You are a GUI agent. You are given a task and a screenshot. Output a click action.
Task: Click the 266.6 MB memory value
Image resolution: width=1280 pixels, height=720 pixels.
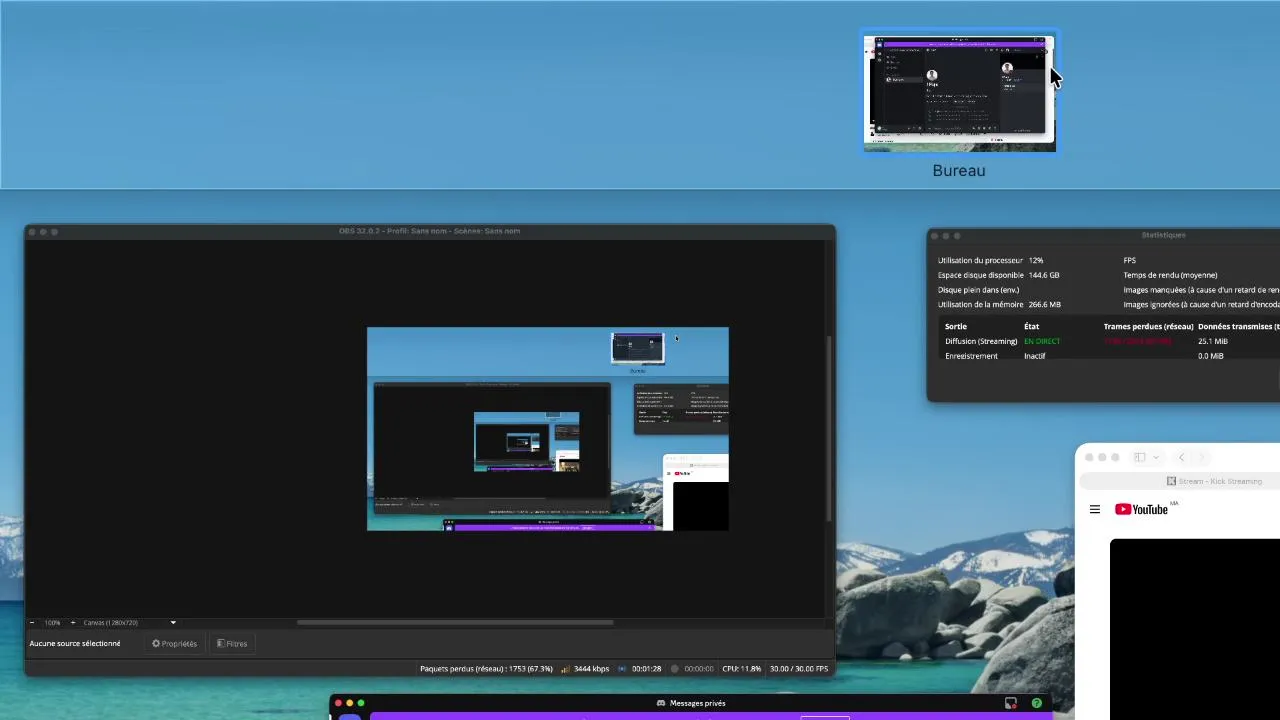coord(1045,305)
